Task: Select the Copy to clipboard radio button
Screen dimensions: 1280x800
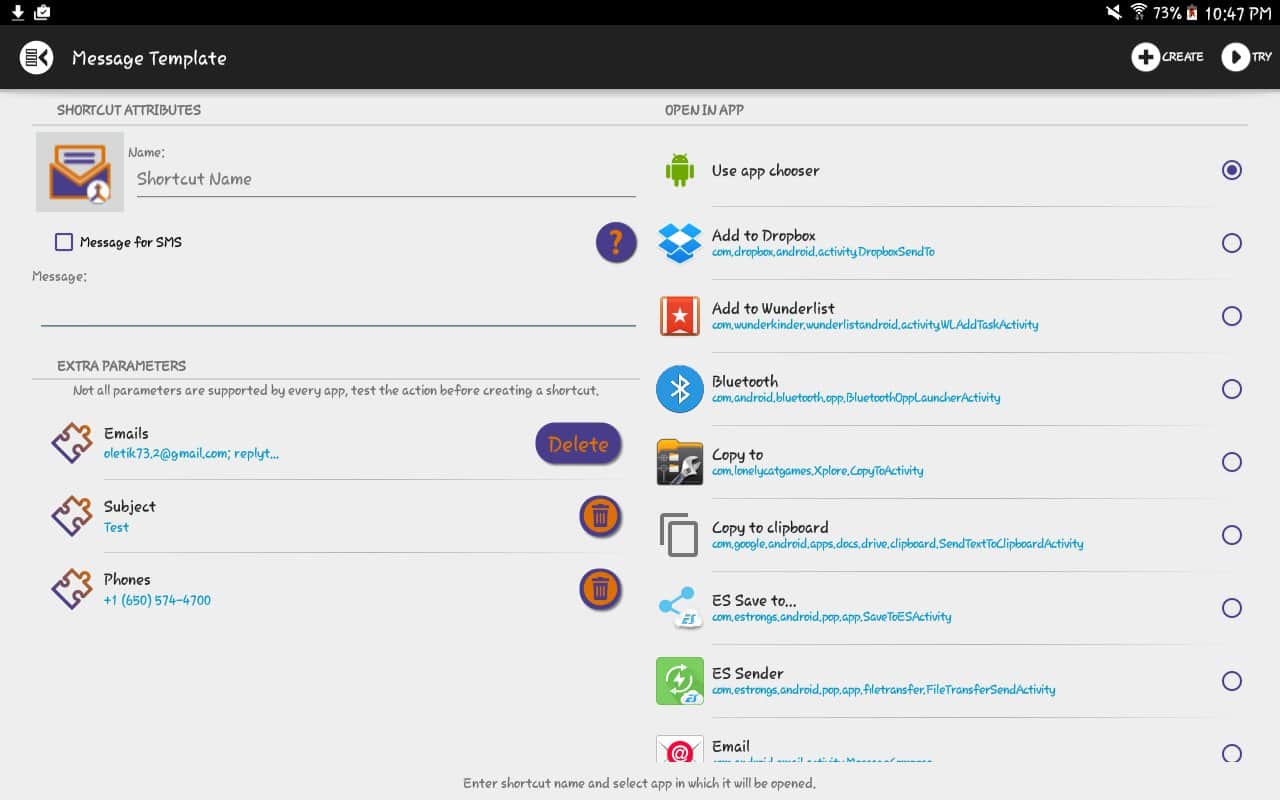Action: click(x=1232, y=535)
